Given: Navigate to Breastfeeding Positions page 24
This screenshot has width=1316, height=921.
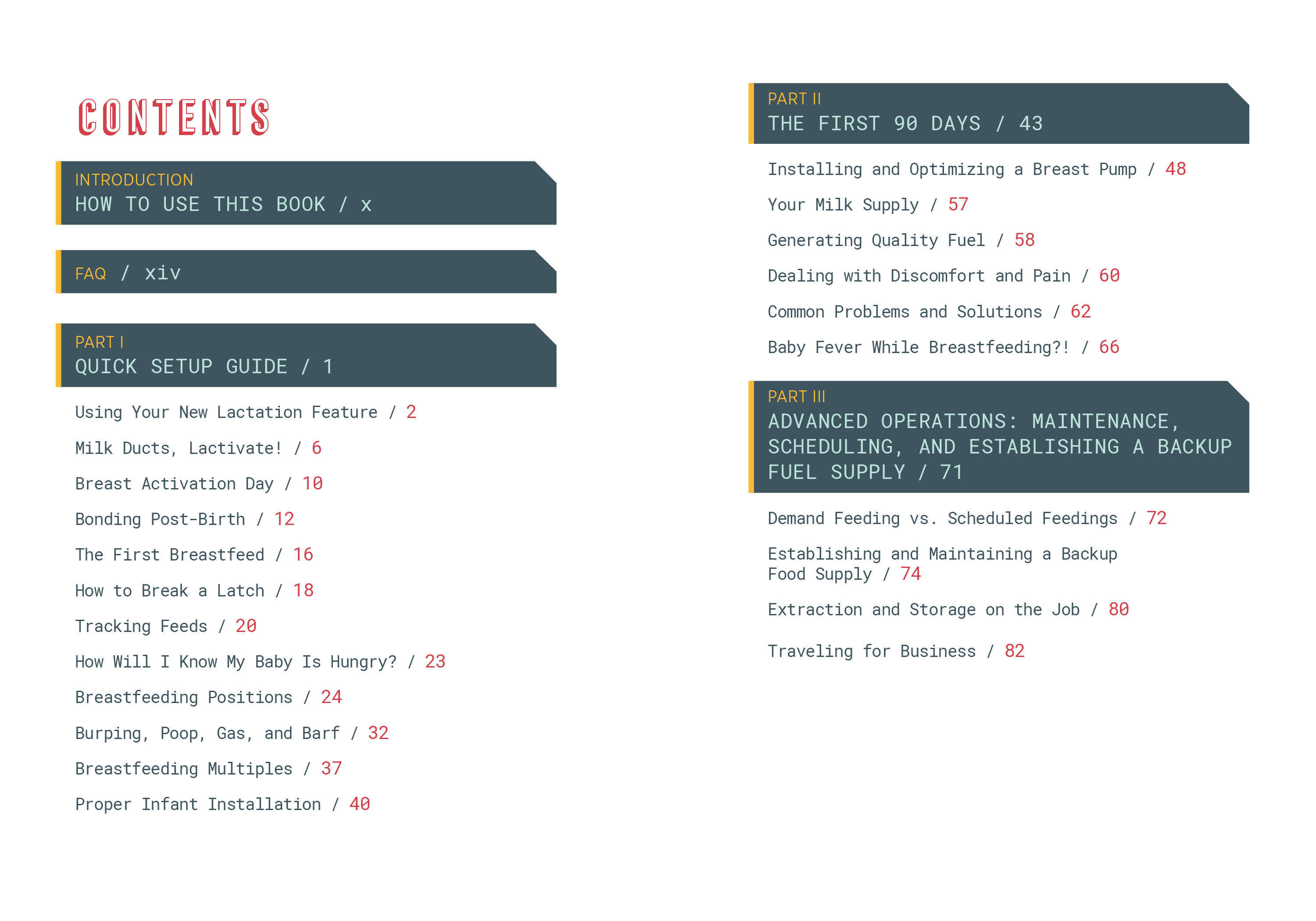Looking at the screenshot, I should [200, 701].
